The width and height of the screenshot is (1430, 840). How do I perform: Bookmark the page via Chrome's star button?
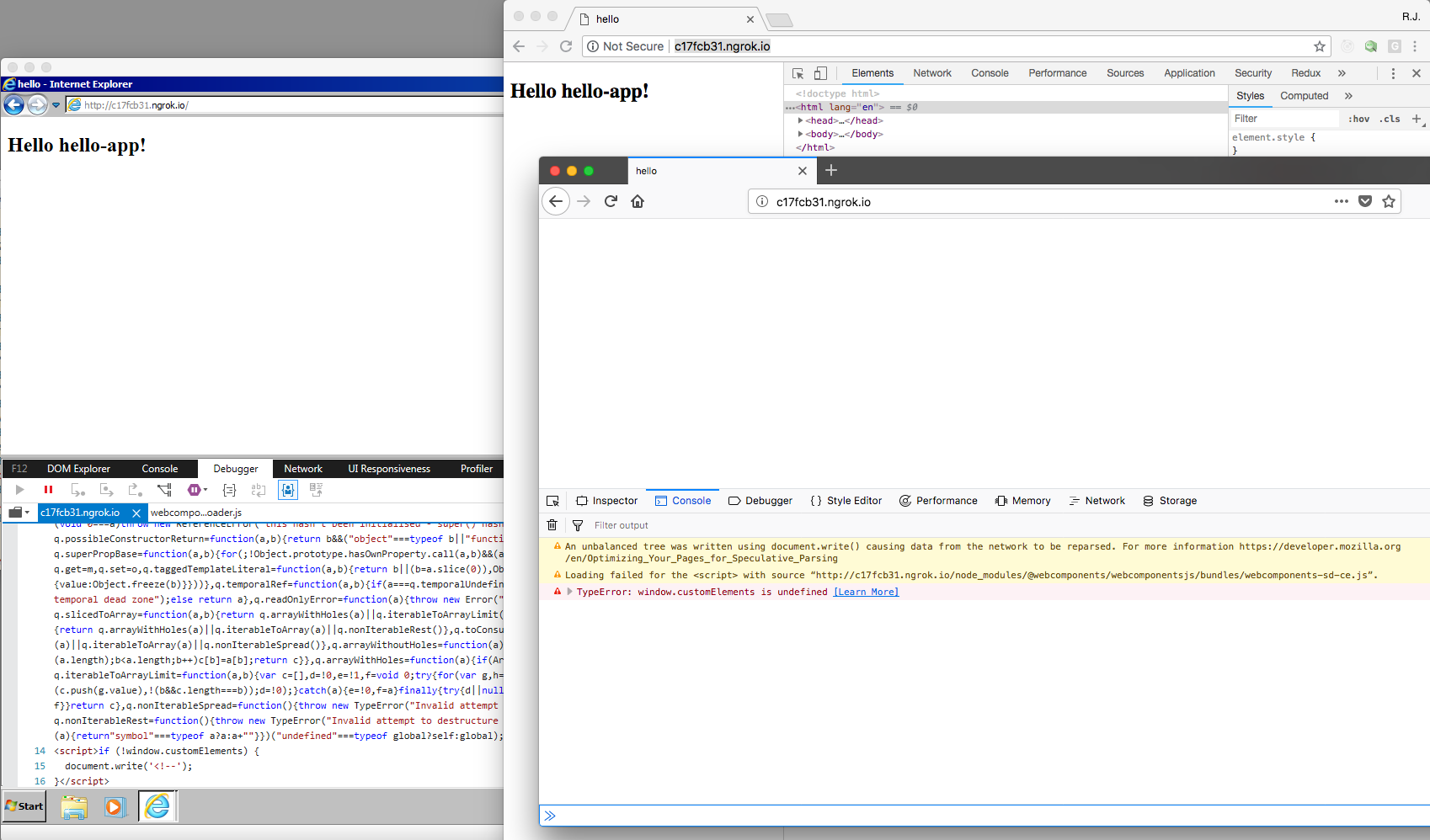tap(1320, 46)
